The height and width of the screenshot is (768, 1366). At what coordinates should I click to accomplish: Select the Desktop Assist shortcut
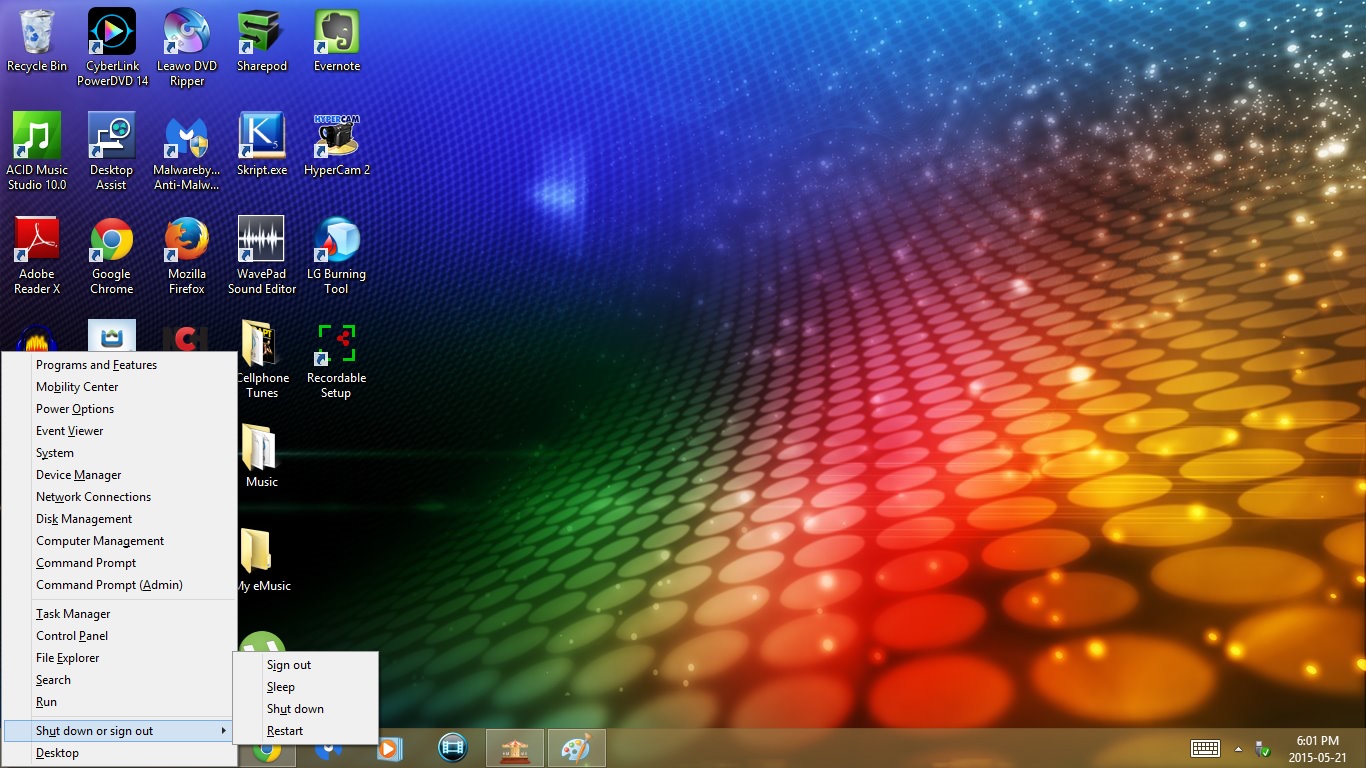click(112, 152)
